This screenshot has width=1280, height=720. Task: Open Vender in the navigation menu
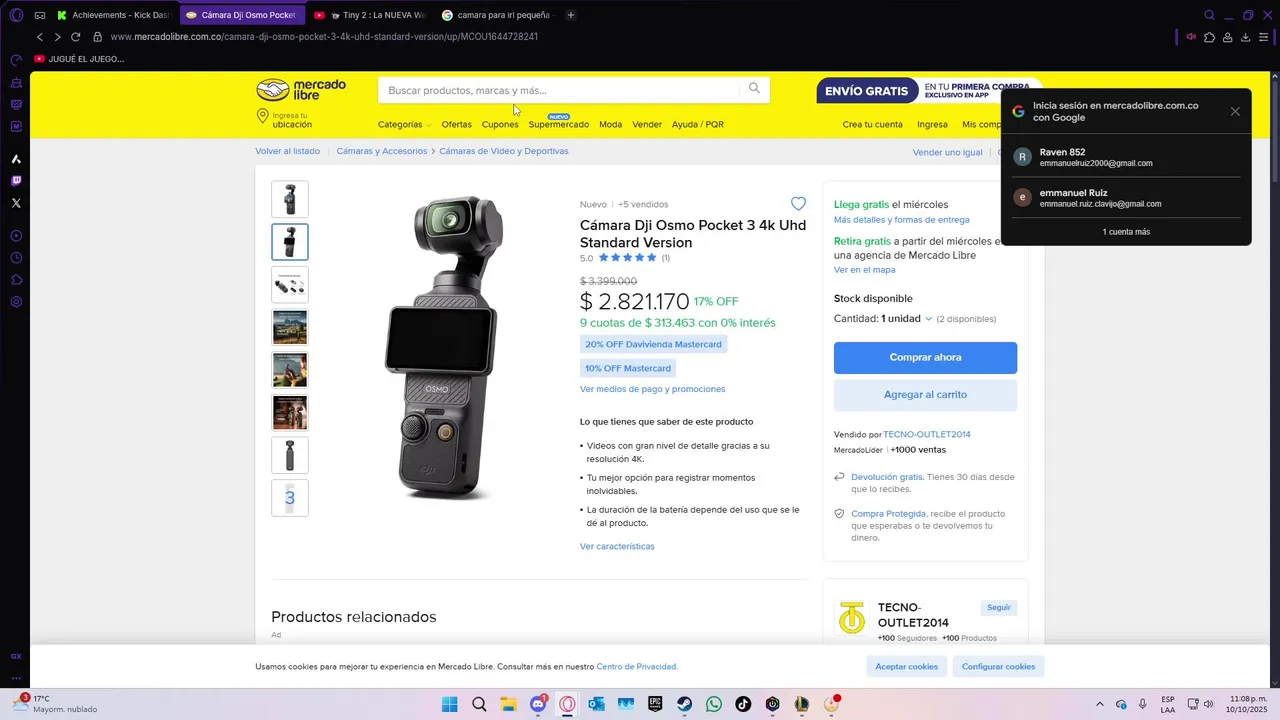coord(647,124)
